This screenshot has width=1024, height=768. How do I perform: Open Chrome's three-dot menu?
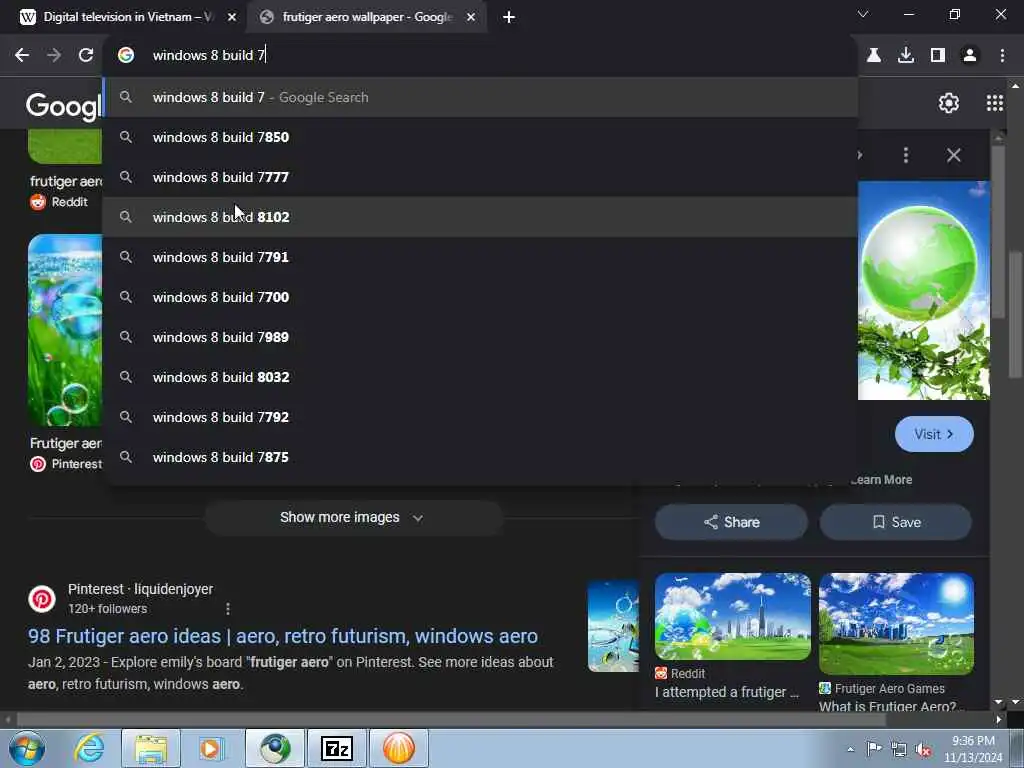pyautogui.click(x=1002, y=56)
